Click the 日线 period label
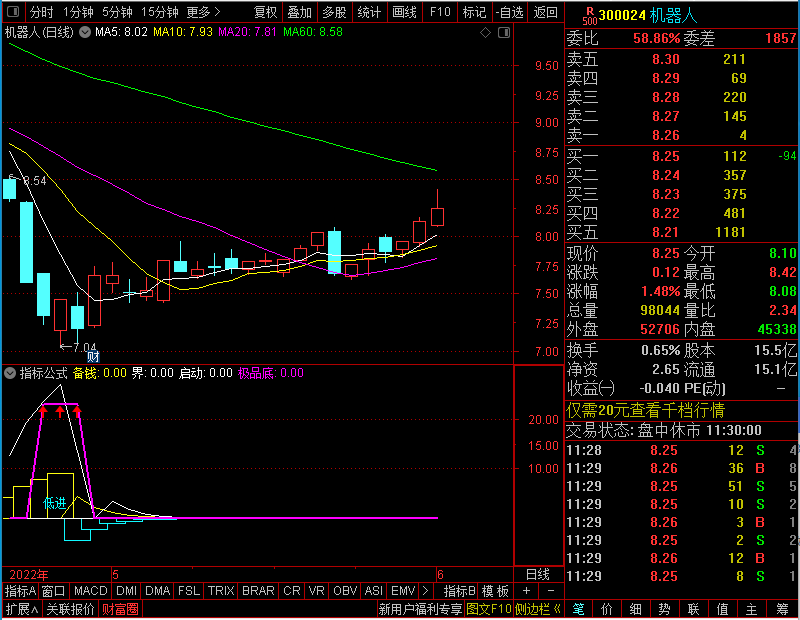Image resolution: width=800 pixels, height=620 pixels. [538, 575]
